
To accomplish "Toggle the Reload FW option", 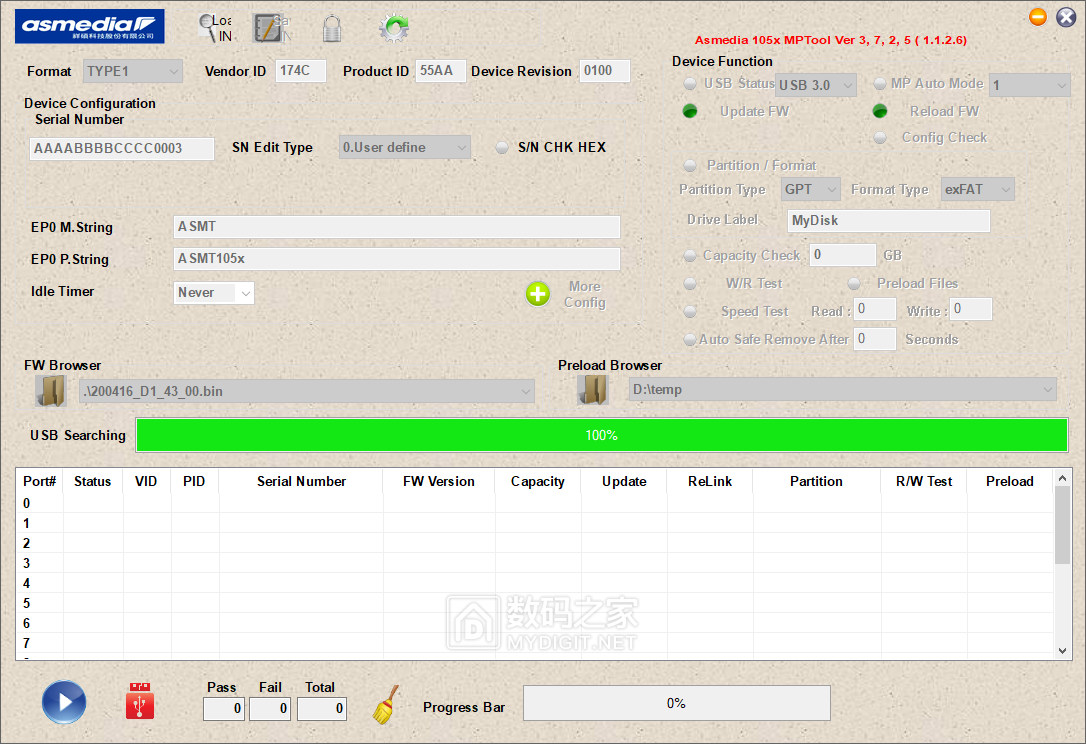I will point(880,111).
